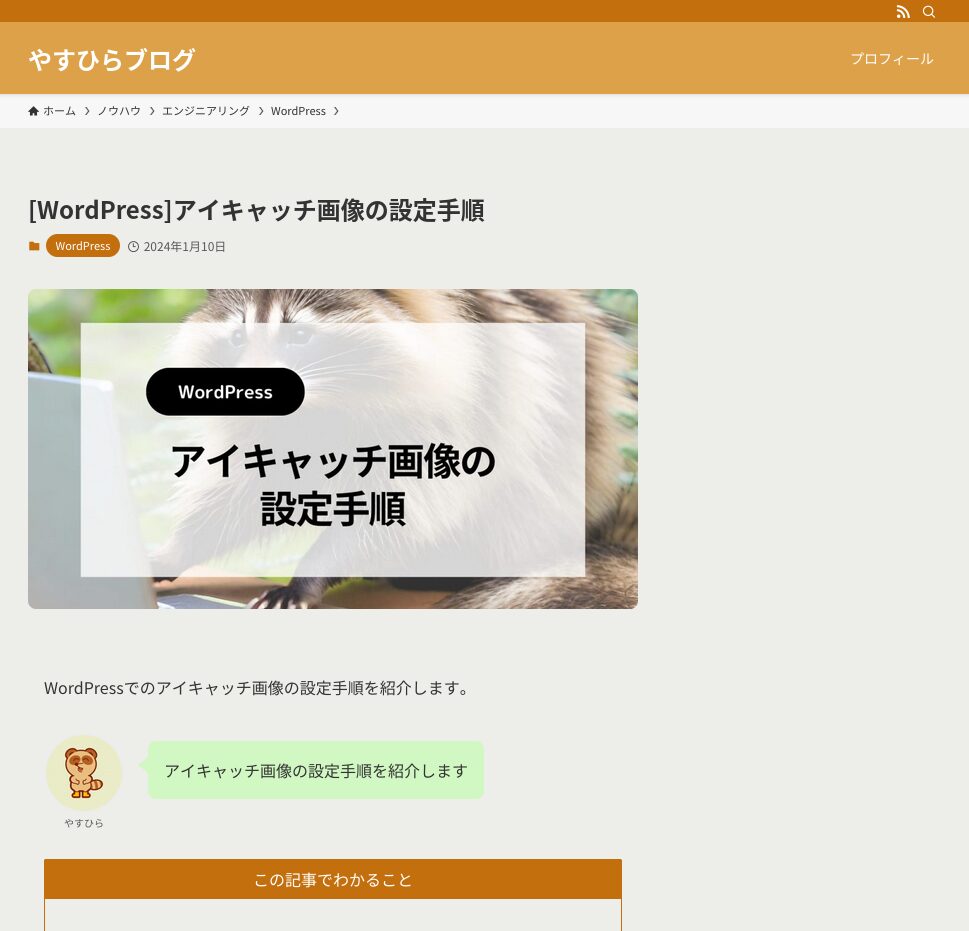This screenshot has height=931, width=969.
Task: Click the folder category icon
Action: pyautogui.click(x=34, y=246)
